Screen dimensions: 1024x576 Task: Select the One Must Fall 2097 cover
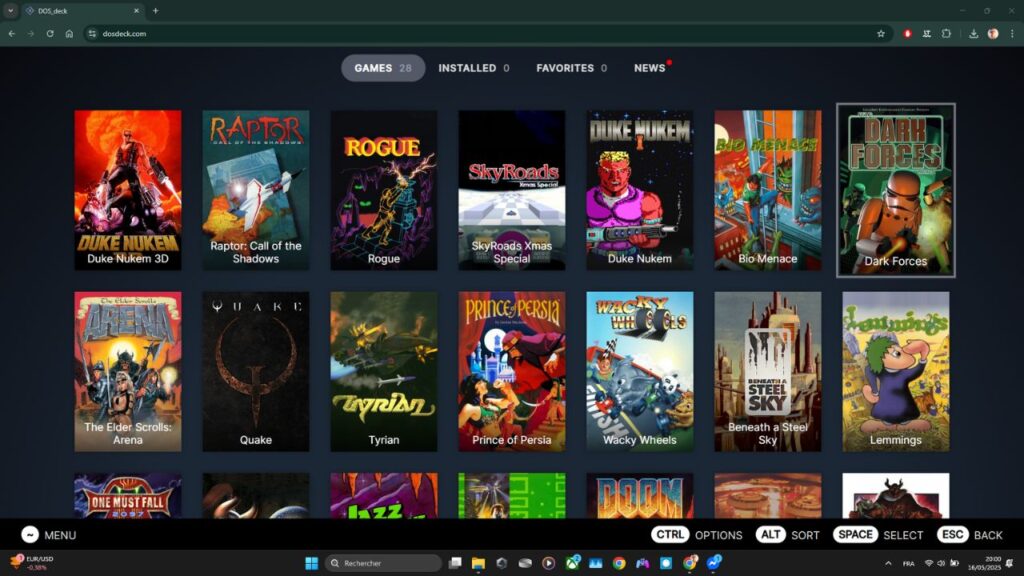128,496
